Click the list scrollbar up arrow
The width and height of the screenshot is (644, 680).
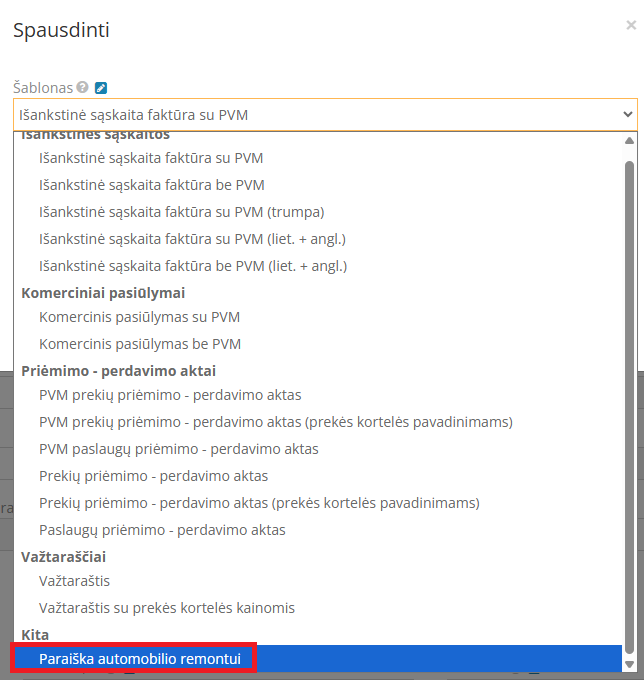click(x=629, y=143)
